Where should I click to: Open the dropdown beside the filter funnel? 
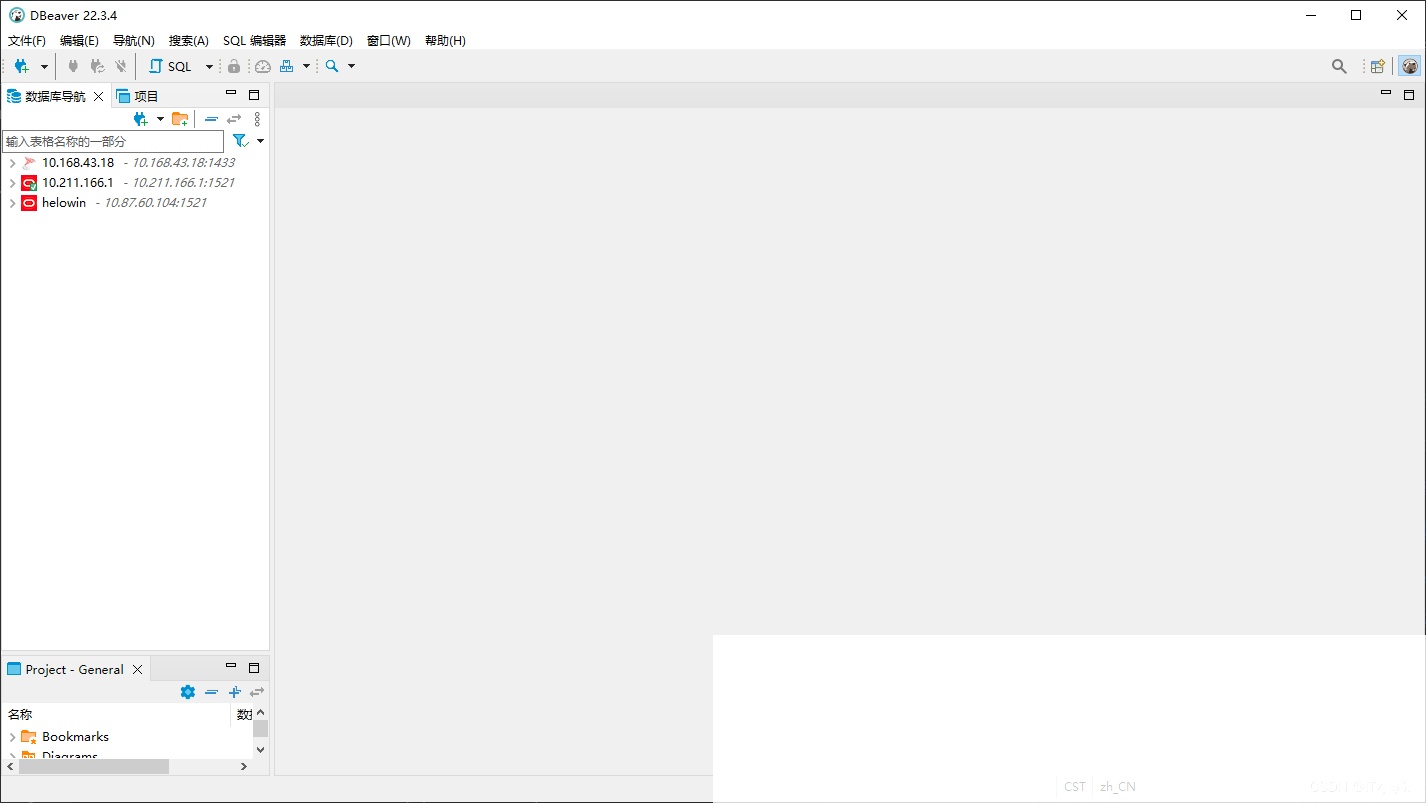coord(260,141)
